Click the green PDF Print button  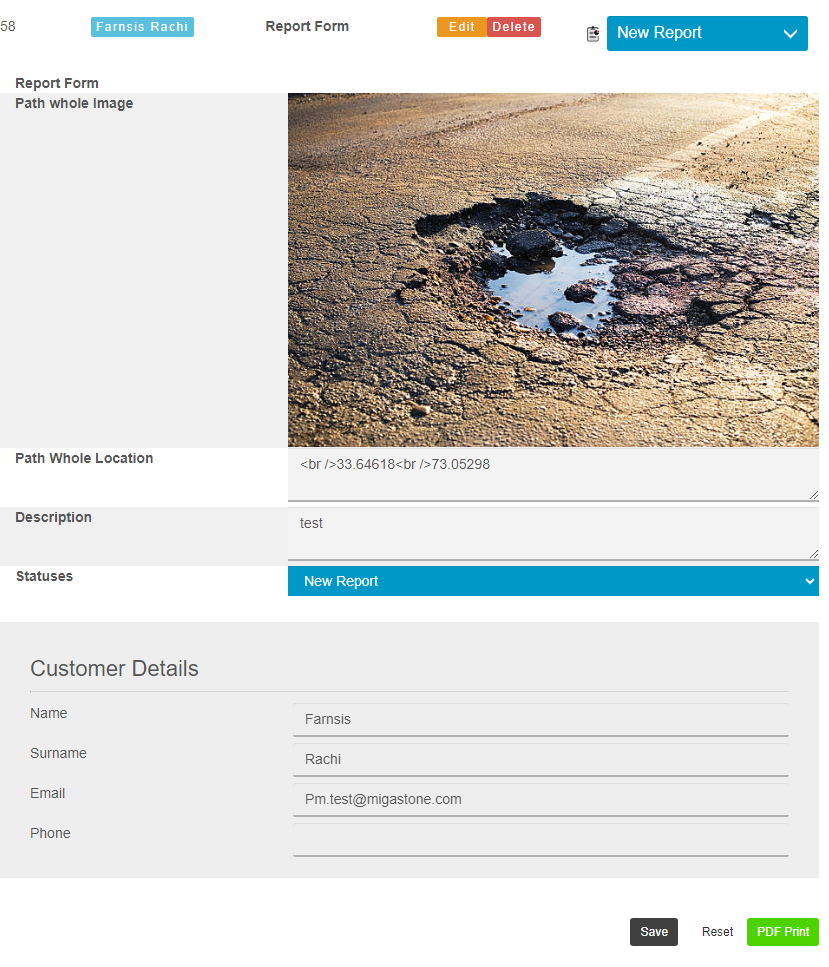(x=782, y=932)
